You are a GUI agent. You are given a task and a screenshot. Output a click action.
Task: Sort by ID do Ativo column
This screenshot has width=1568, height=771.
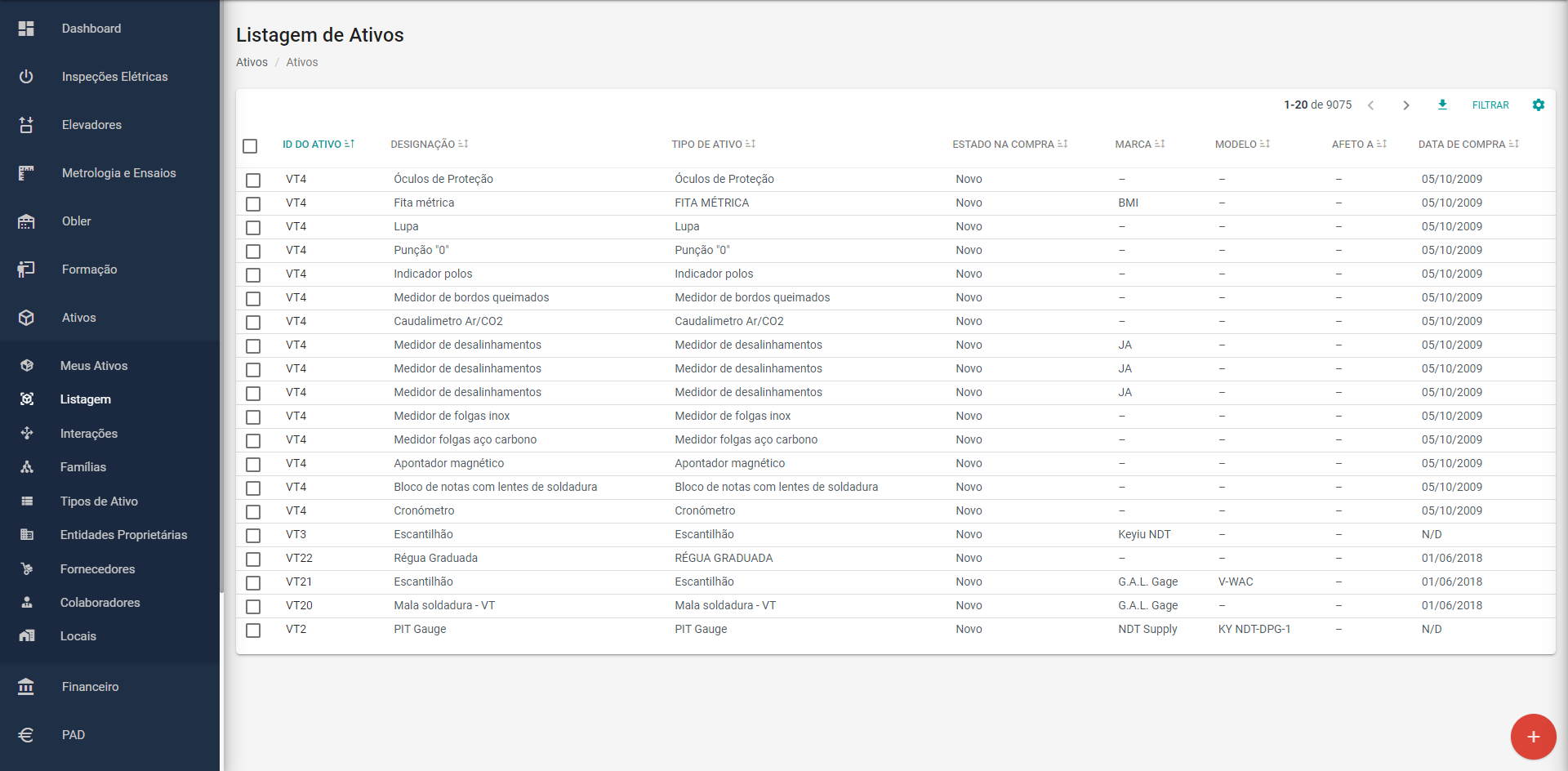coord(318,145)
